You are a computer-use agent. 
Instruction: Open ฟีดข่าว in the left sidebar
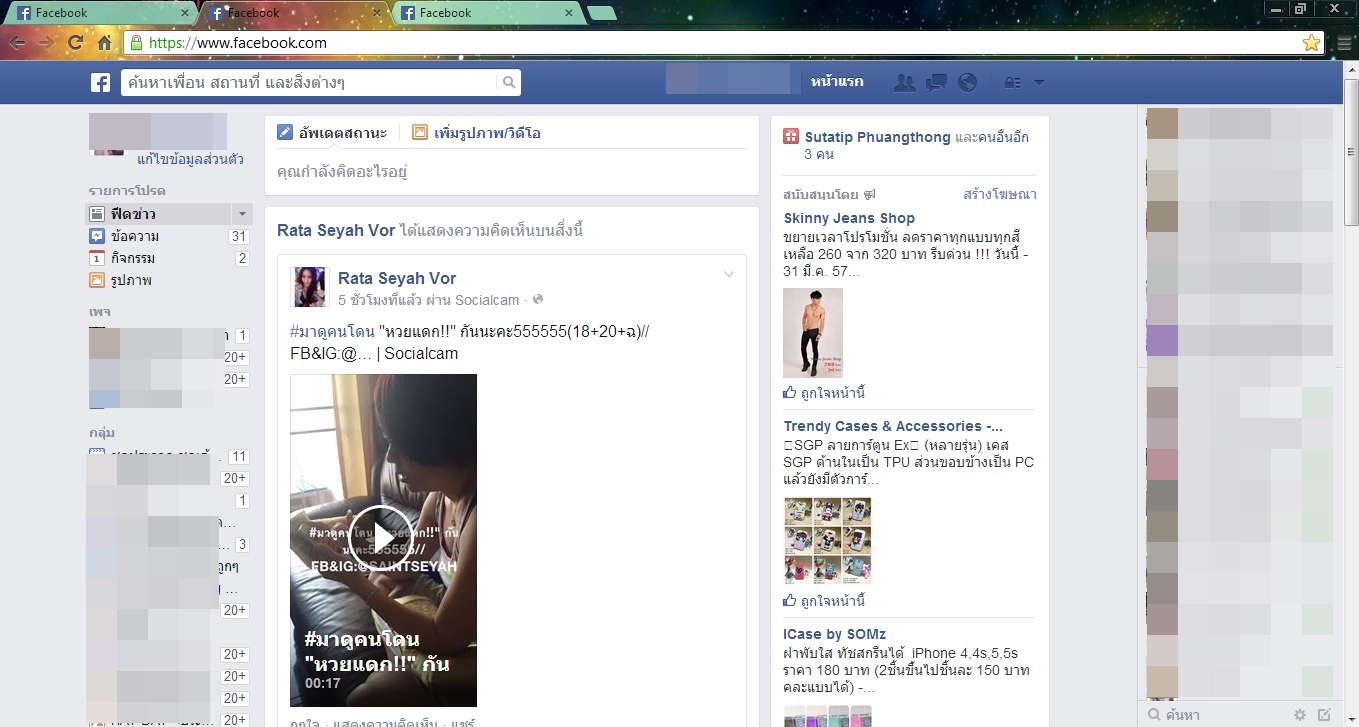(x=168, y=214)
